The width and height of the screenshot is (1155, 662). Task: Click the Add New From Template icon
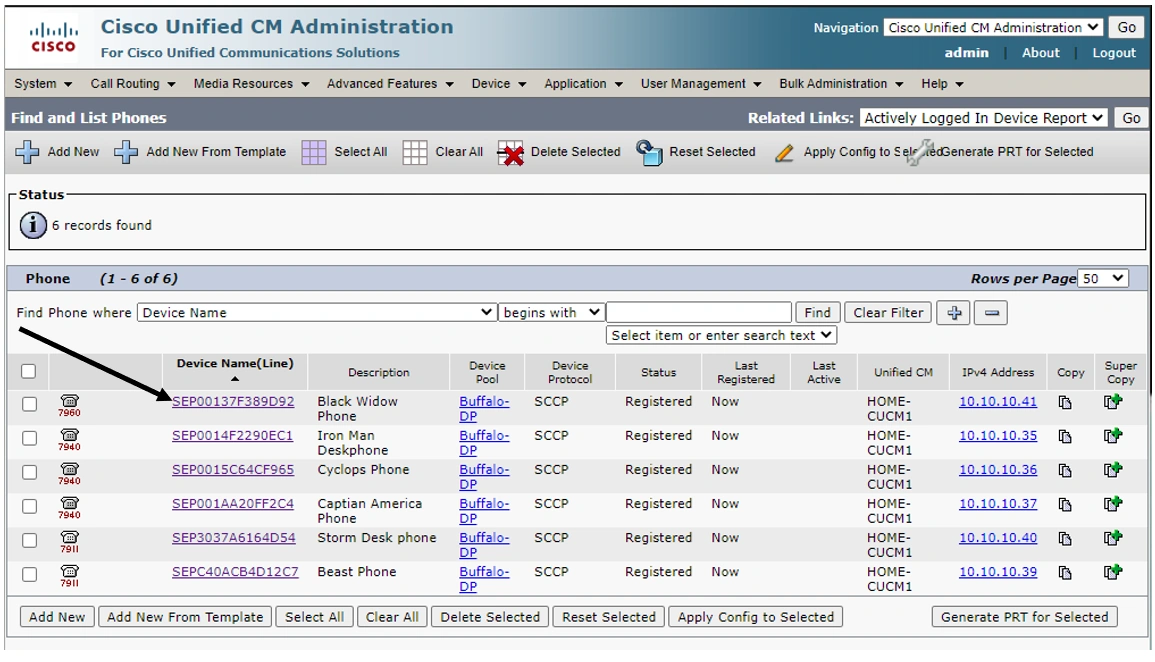pyautogui.click(x=126, y=152)
